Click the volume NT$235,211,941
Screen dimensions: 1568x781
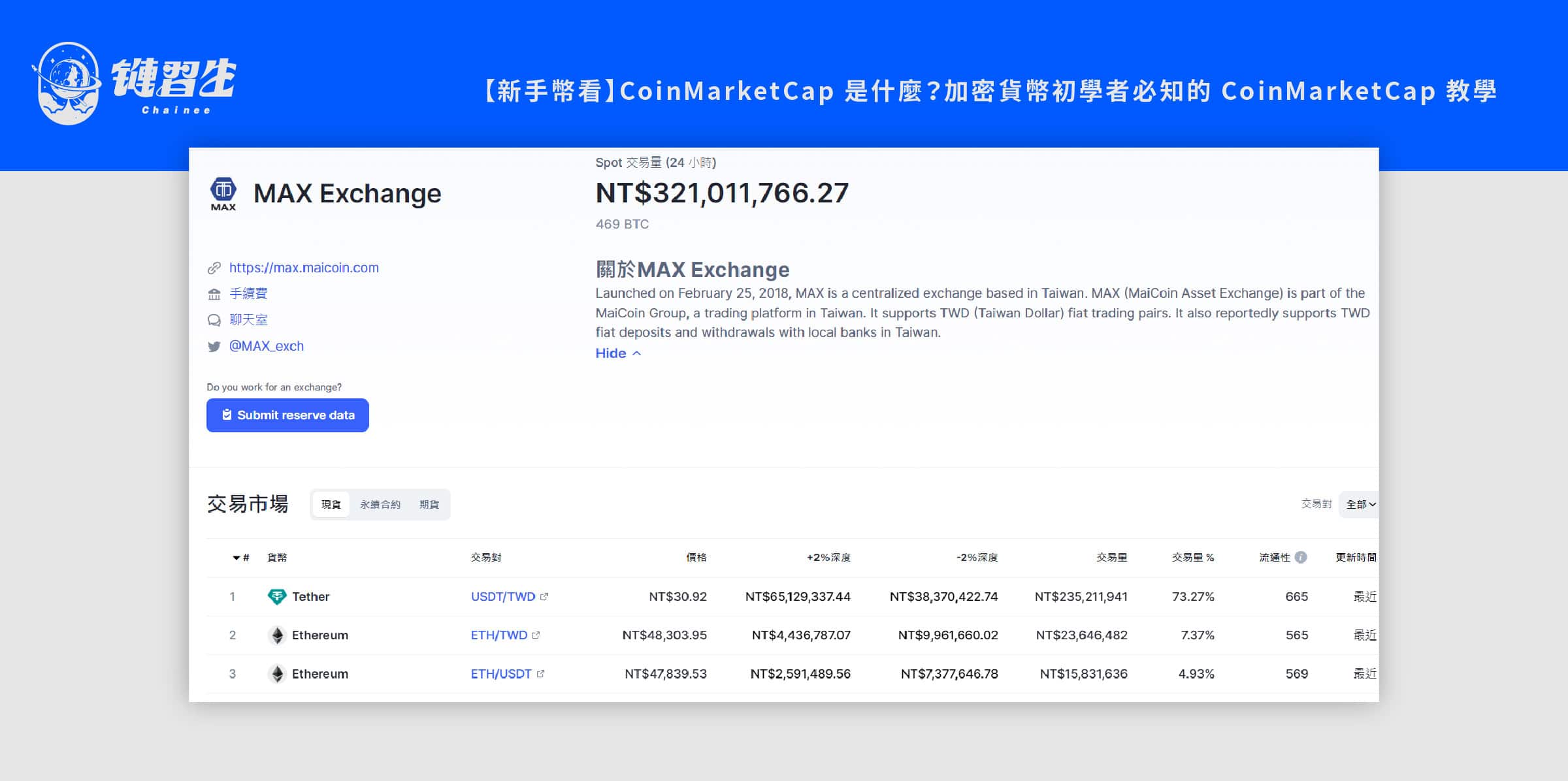pyautogui.click(x=1081, y=596)
